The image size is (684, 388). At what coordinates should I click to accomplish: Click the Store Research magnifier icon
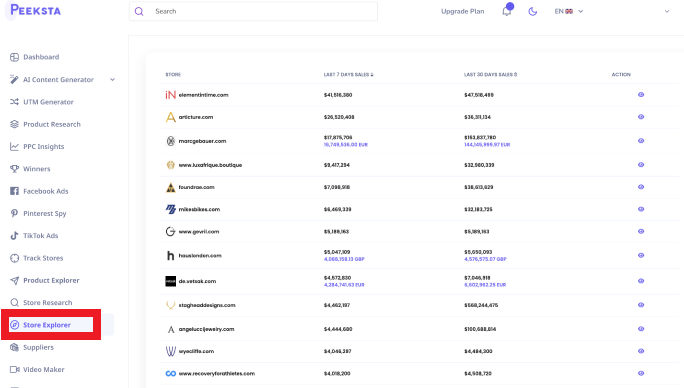pyautogui.click(x=14, y=303)
